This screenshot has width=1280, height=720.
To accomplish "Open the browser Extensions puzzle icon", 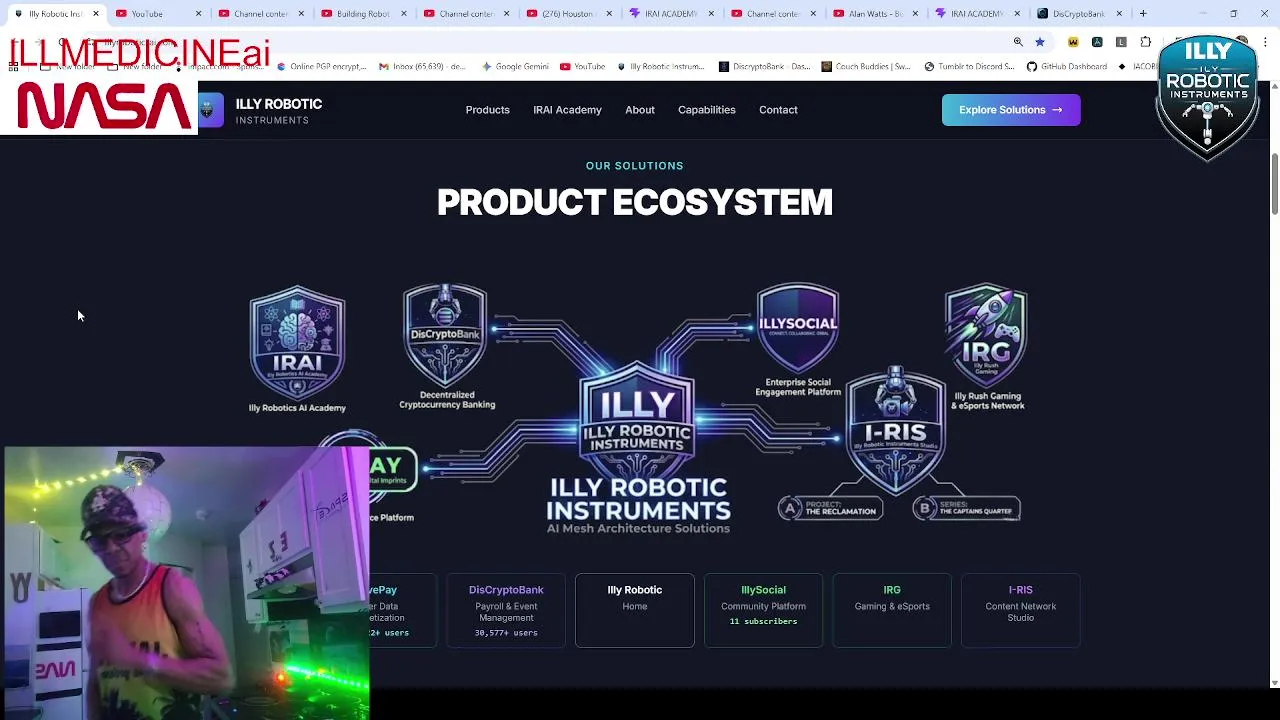I will pyautogui.click(x=1146, y=42).
